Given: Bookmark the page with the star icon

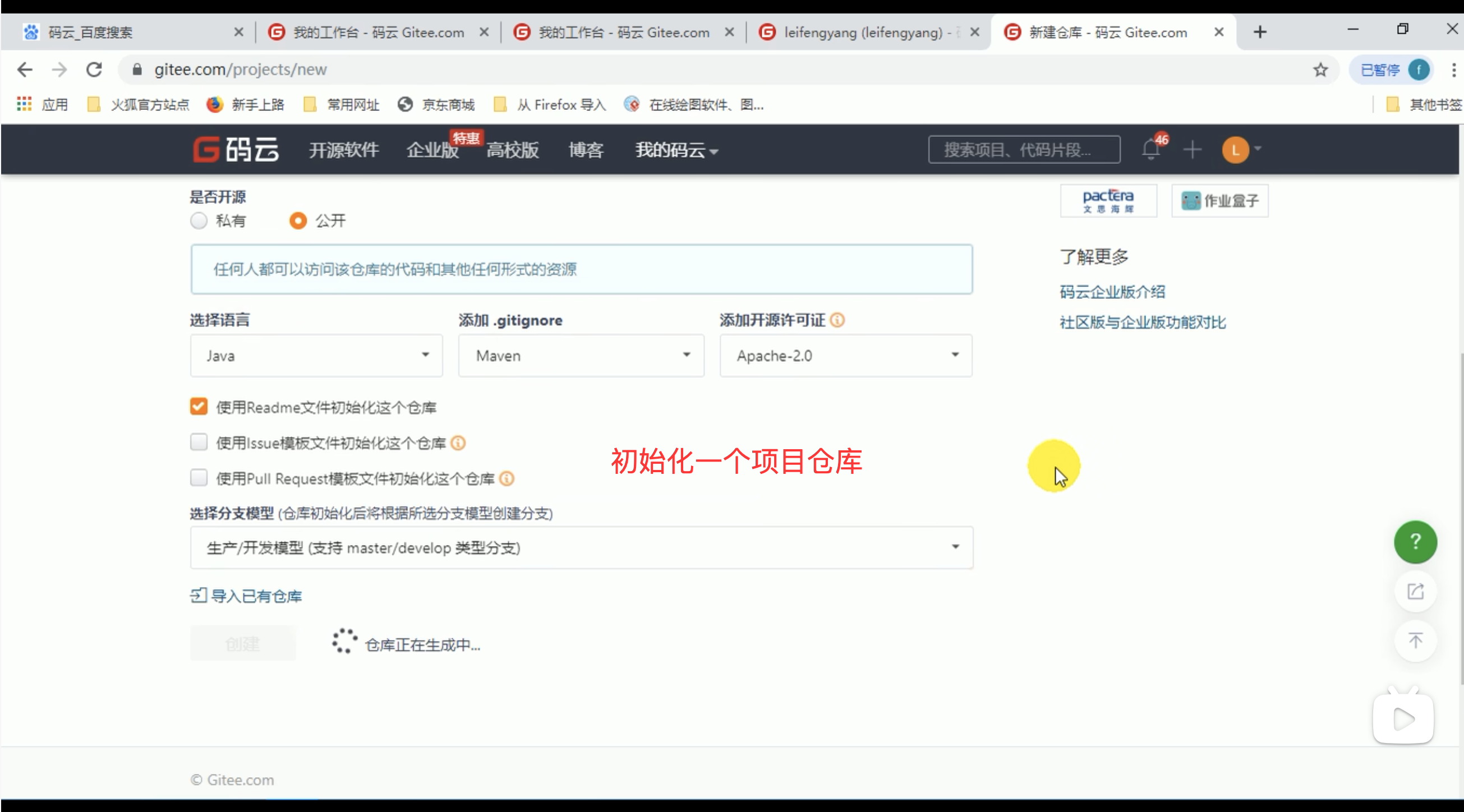Looking at the screenshot, I should click(1320, 70).
